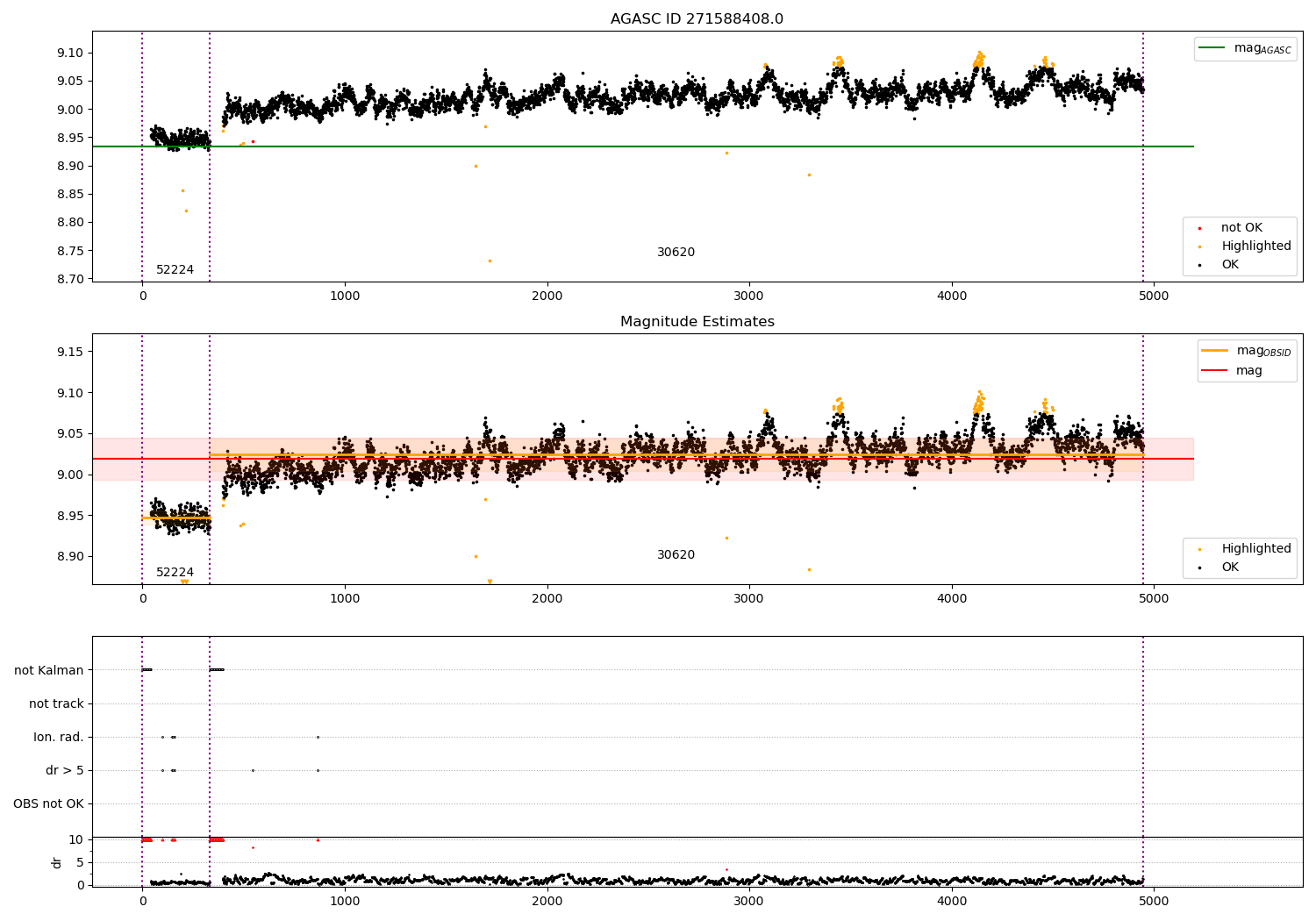Click the 'AGASC ID 271588408.0' plot title

[x=697, y=19]
